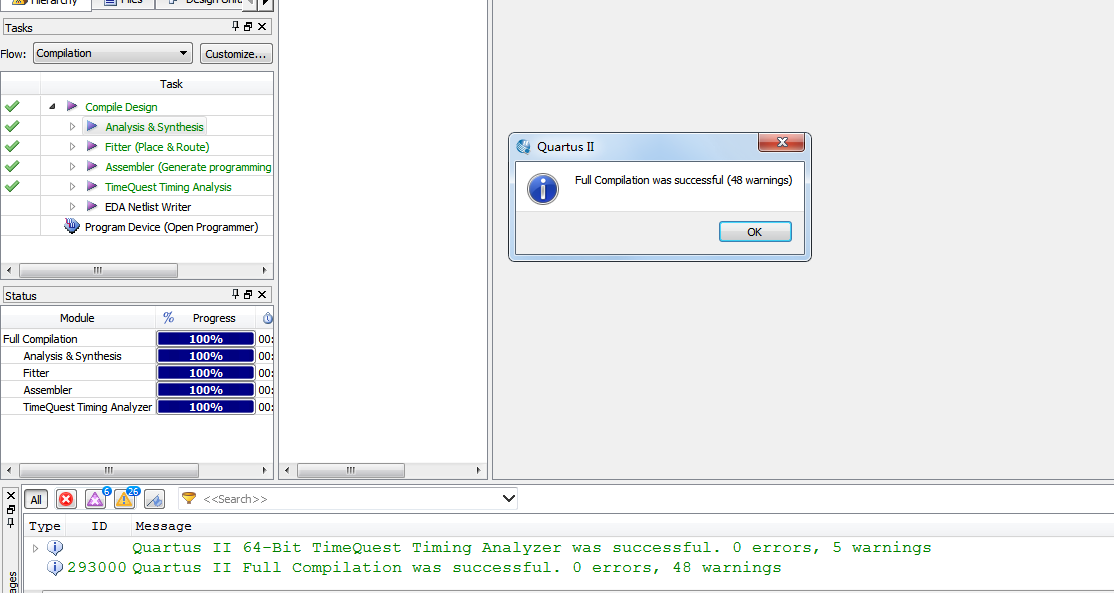Click the Progress column header
The width and height of the screenshot is (1114, 593).
pos(206,318)
